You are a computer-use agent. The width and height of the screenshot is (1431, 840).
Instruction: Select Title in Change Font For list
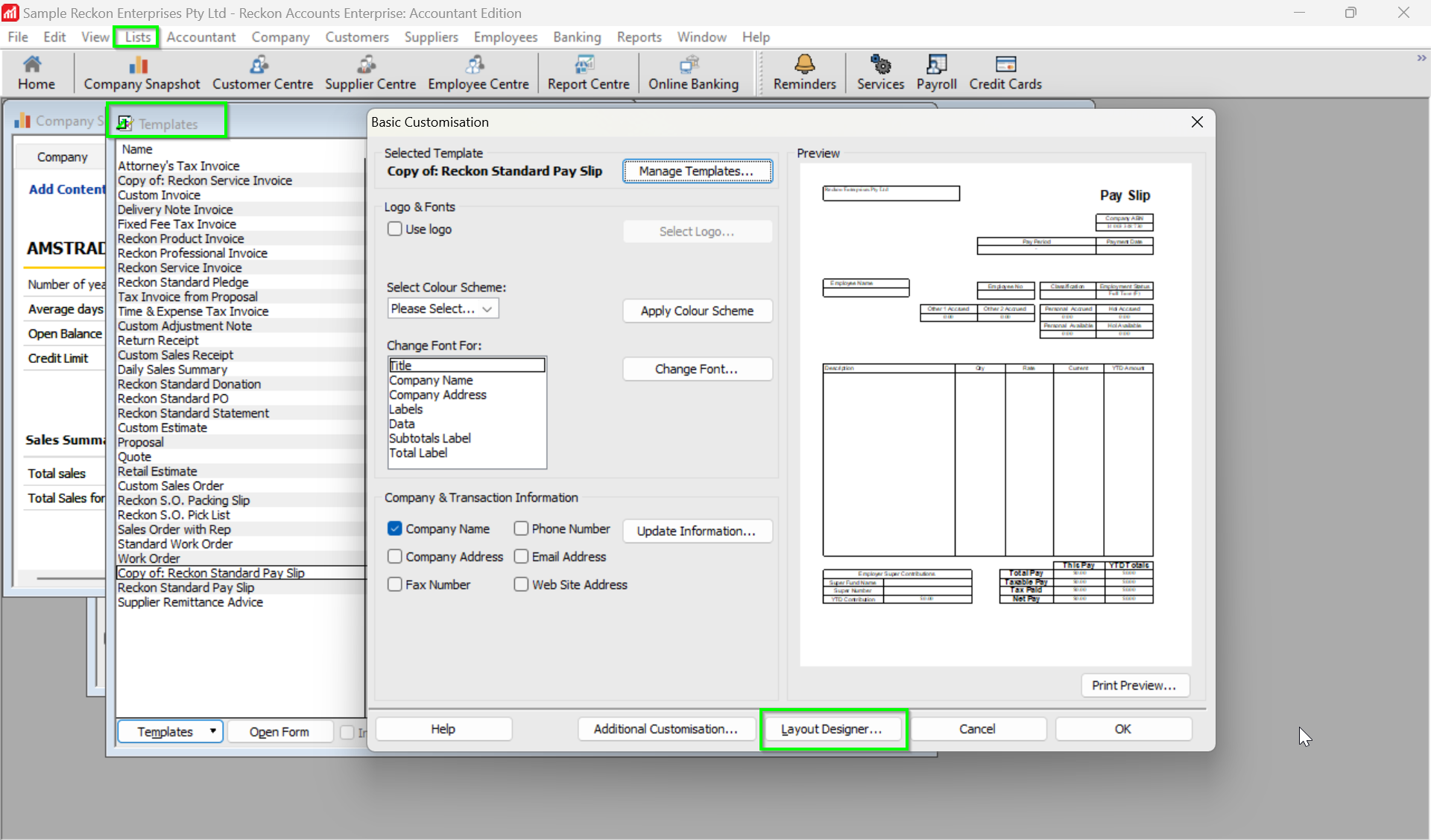pyautogui.click(x=467, y=365)
